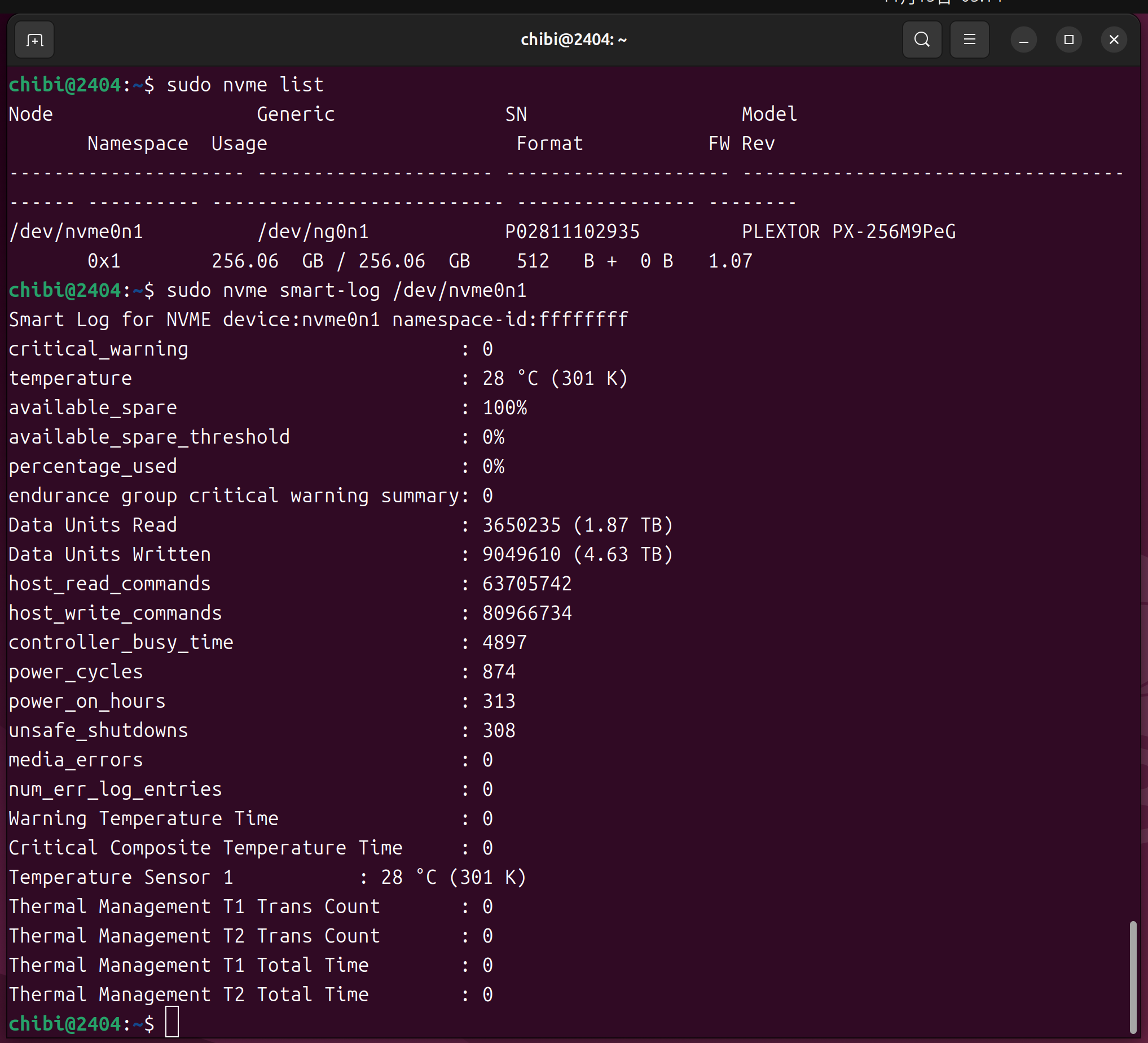Click the media_errors label

[x=76, y=760]
